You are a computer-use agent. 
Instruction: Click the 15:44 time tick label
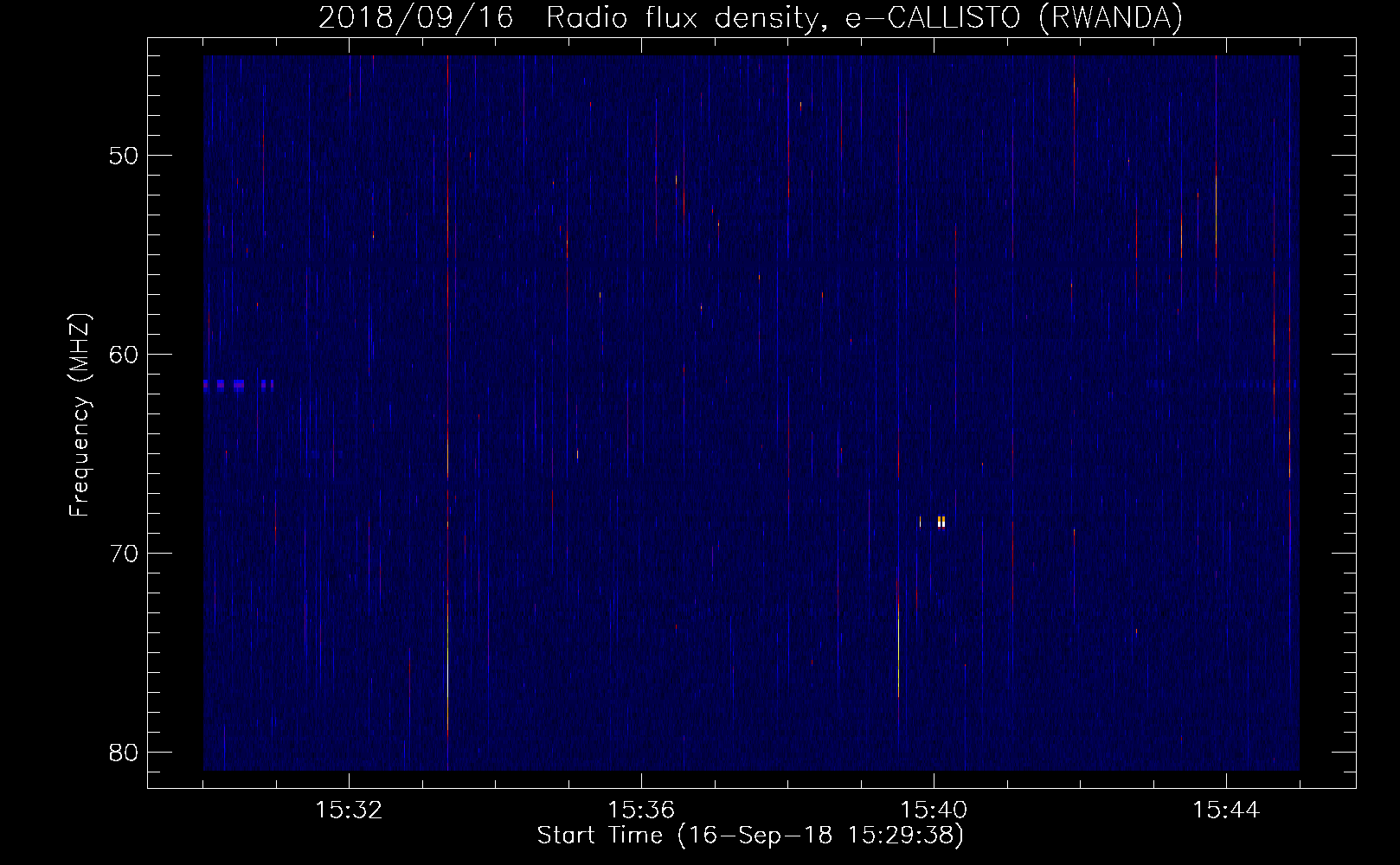pos(1226,811)
